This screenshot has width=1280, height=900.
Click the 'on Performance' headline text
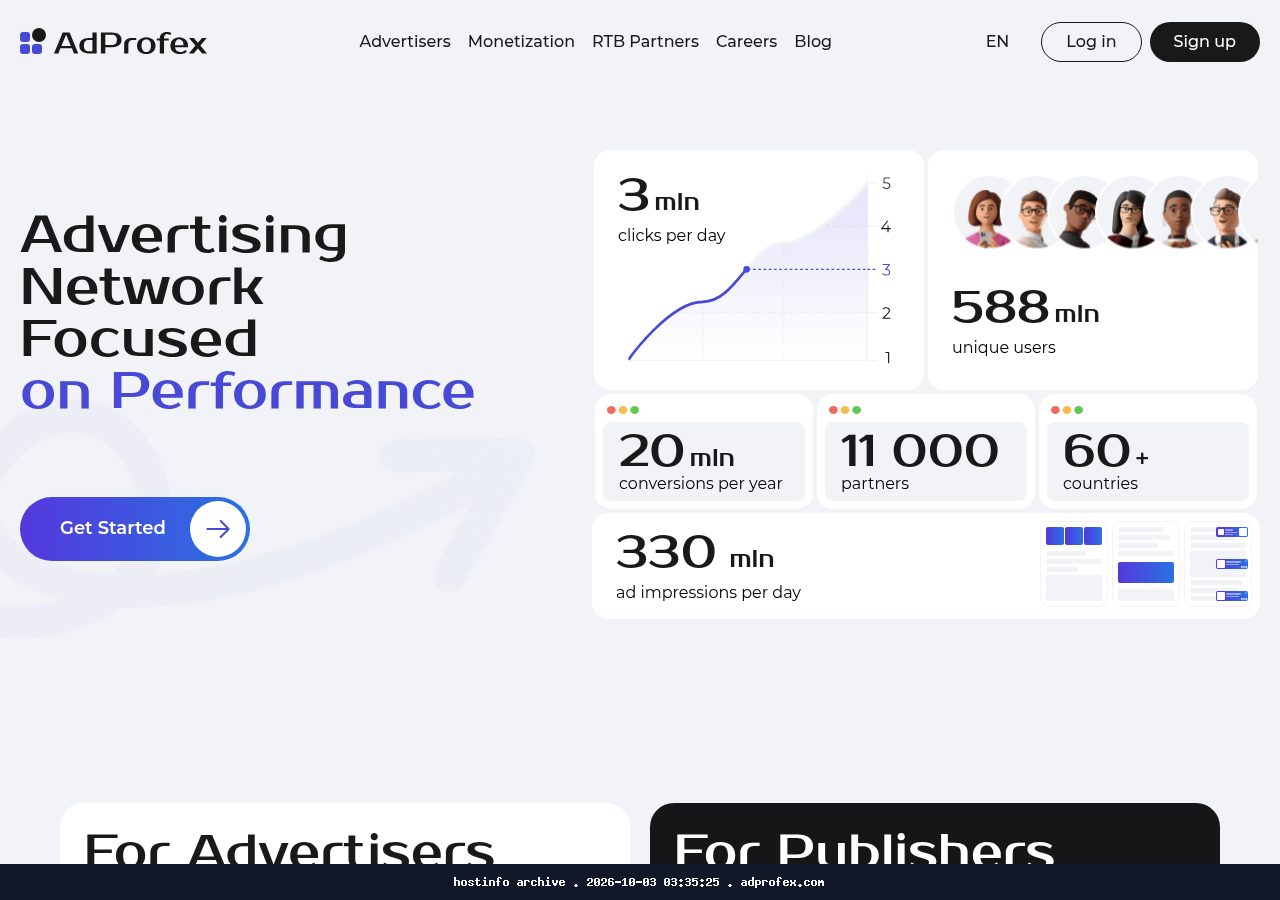pos(247,391)
